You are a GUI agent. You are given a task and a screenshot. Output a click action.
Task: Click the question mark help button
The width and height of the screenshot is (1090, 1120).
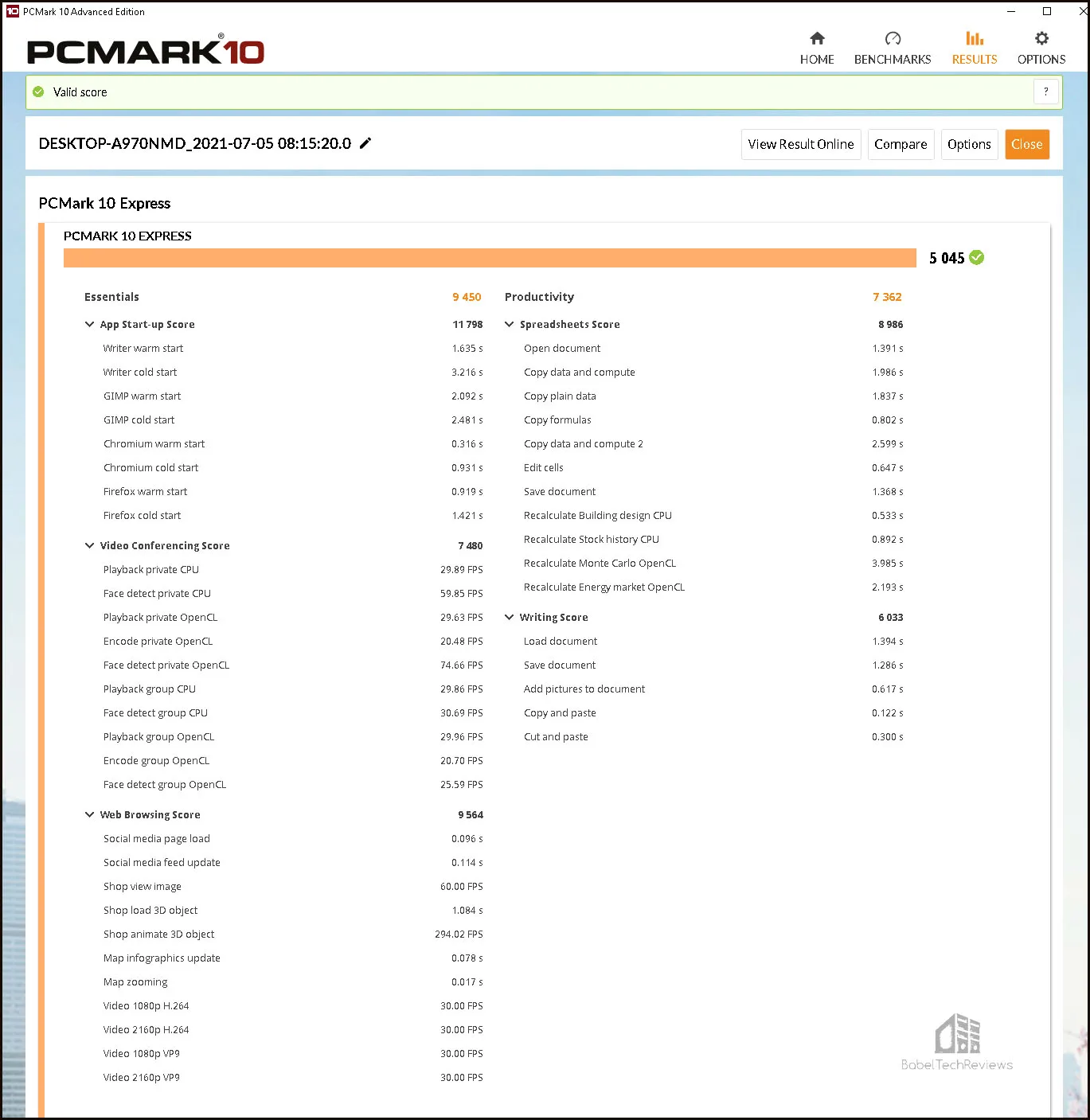coord(1046,92)
